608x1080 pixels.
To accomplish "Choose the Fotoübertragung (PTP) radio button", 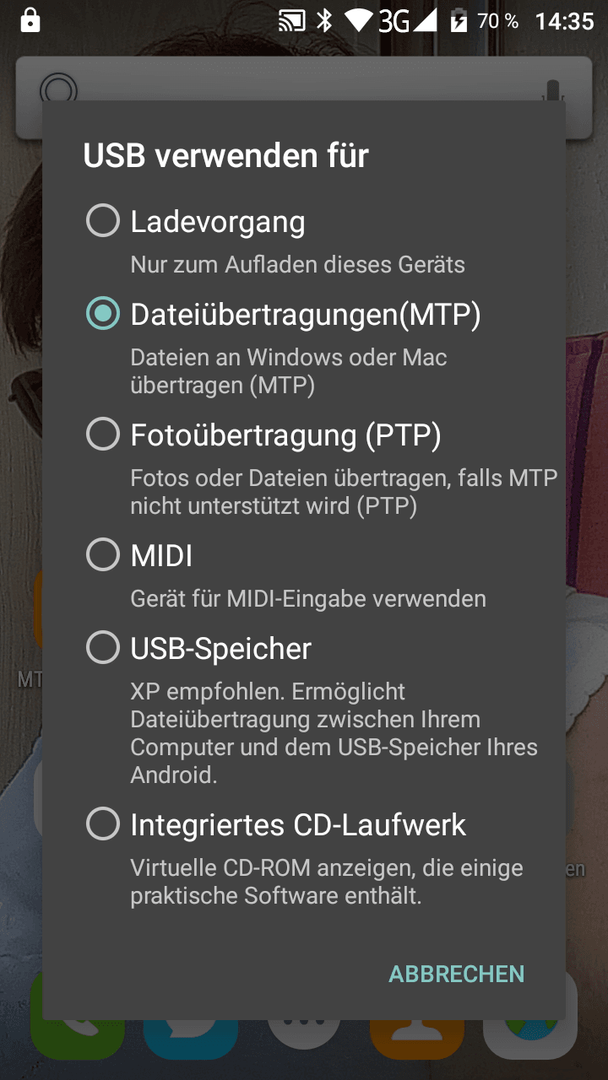I will (103, 435).
